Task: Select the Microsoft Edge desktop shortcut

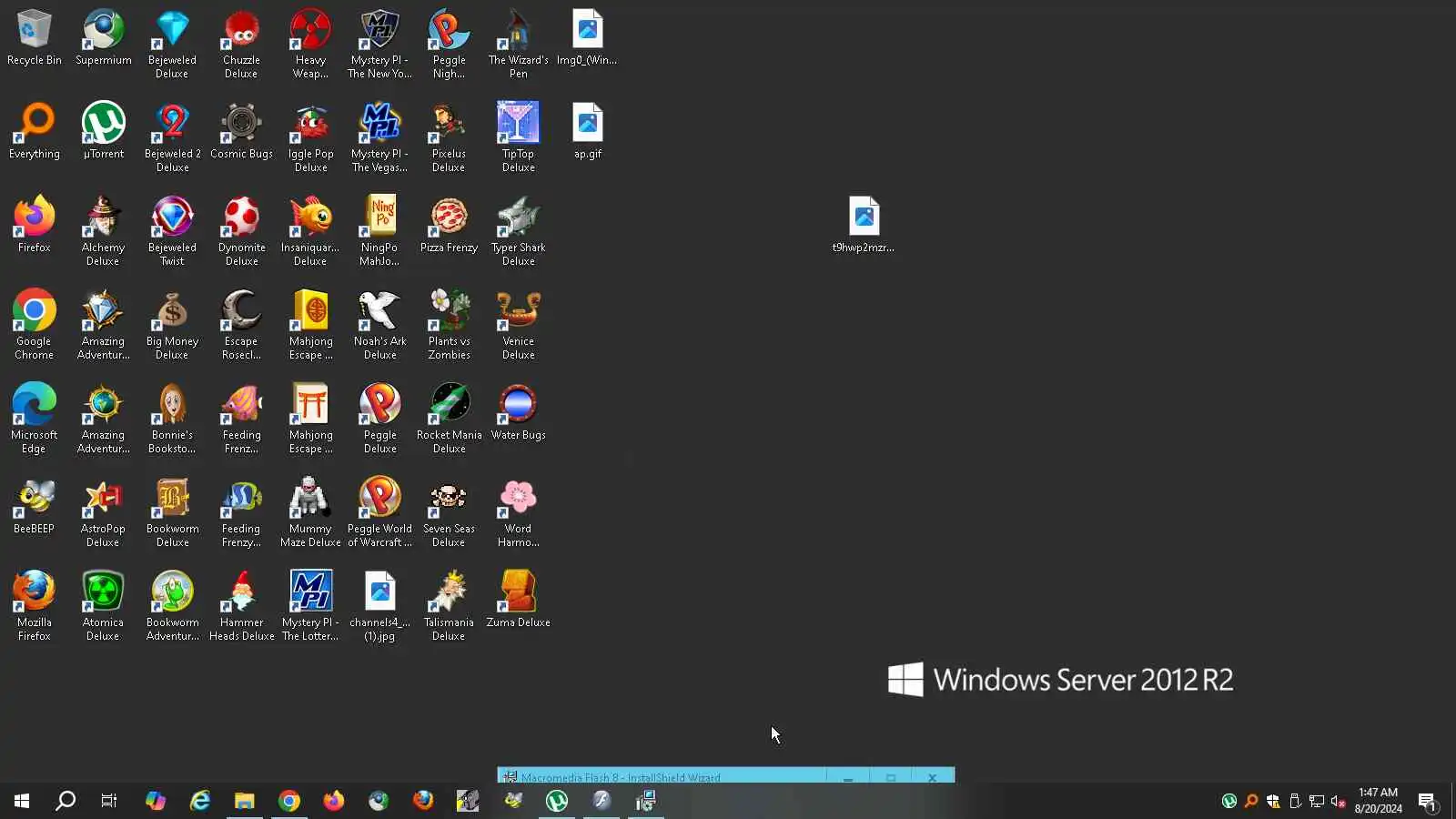Action: point(35,419)
